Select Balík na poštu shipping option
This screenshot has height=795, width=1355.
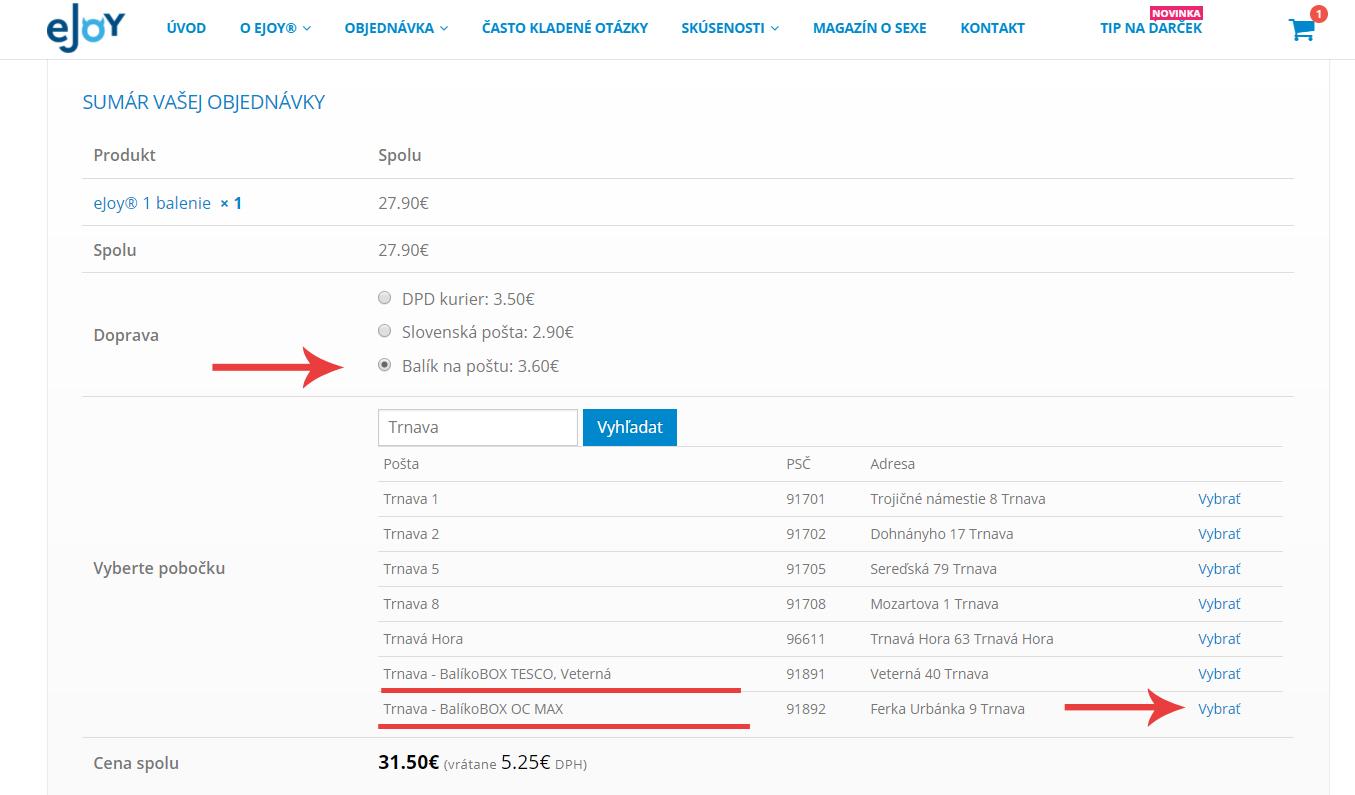click(385, 365)
